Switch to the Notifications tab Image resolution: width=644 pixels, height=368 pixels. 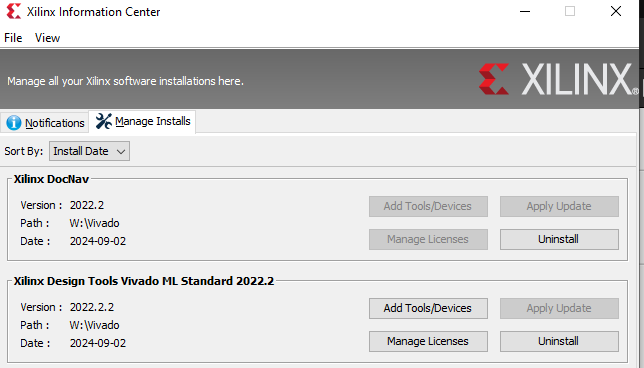pos(45,123)
